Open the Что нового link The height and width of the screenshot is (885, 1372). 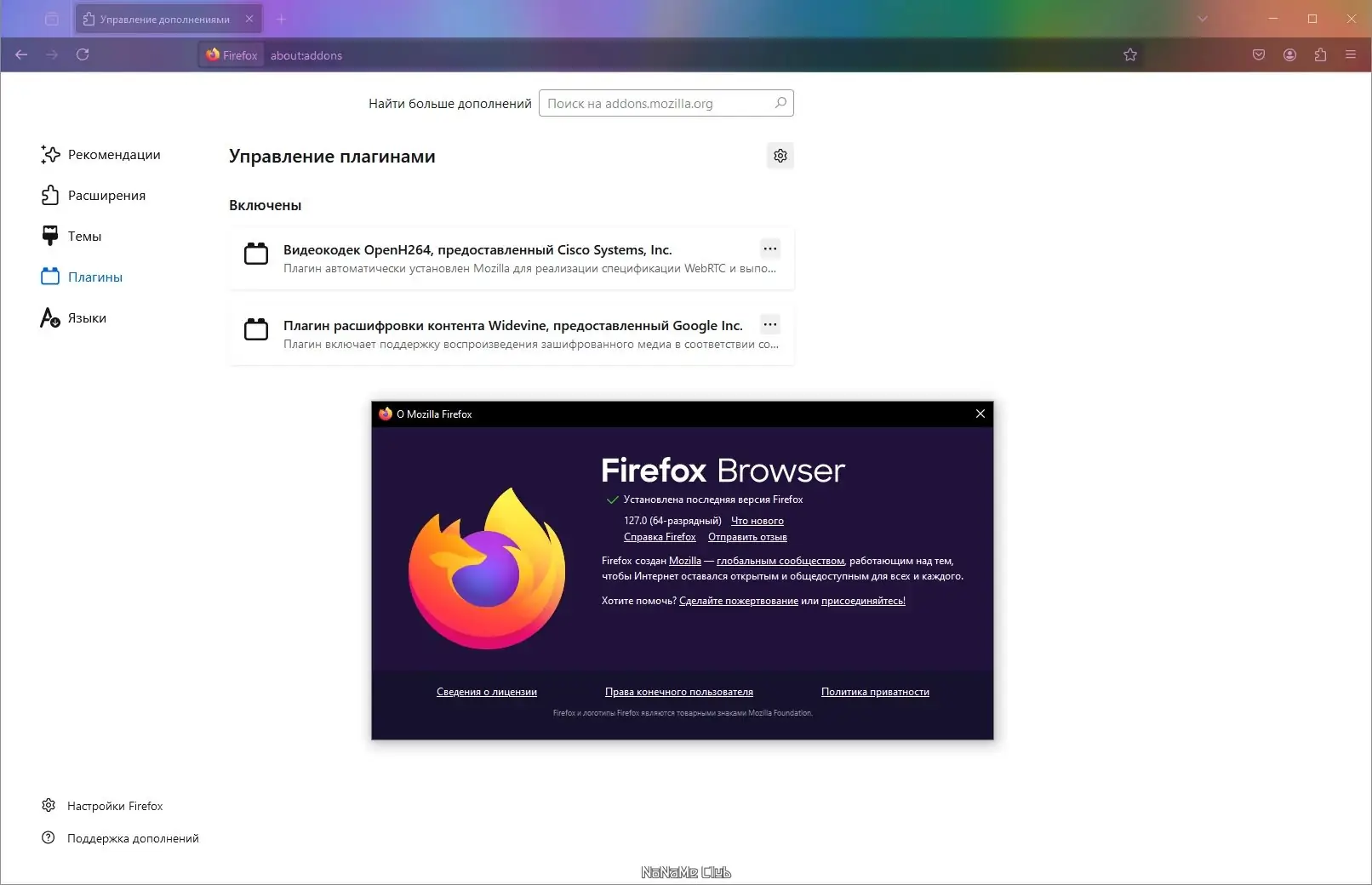(757, 521)
